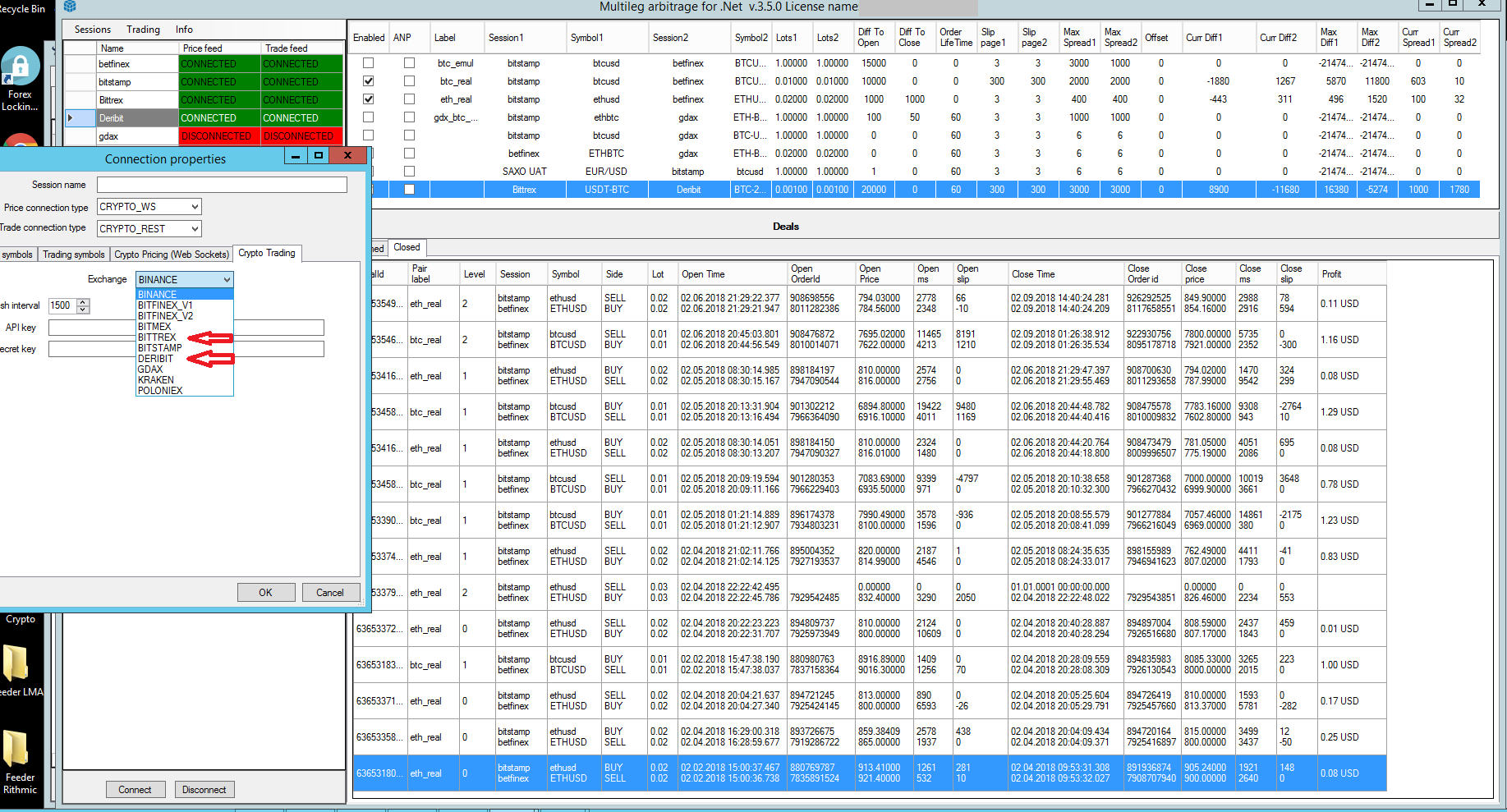Confirm dialog with OK button
Image resolution: width=1507 pixels, height=812 pixels.
tap(266, 593)
